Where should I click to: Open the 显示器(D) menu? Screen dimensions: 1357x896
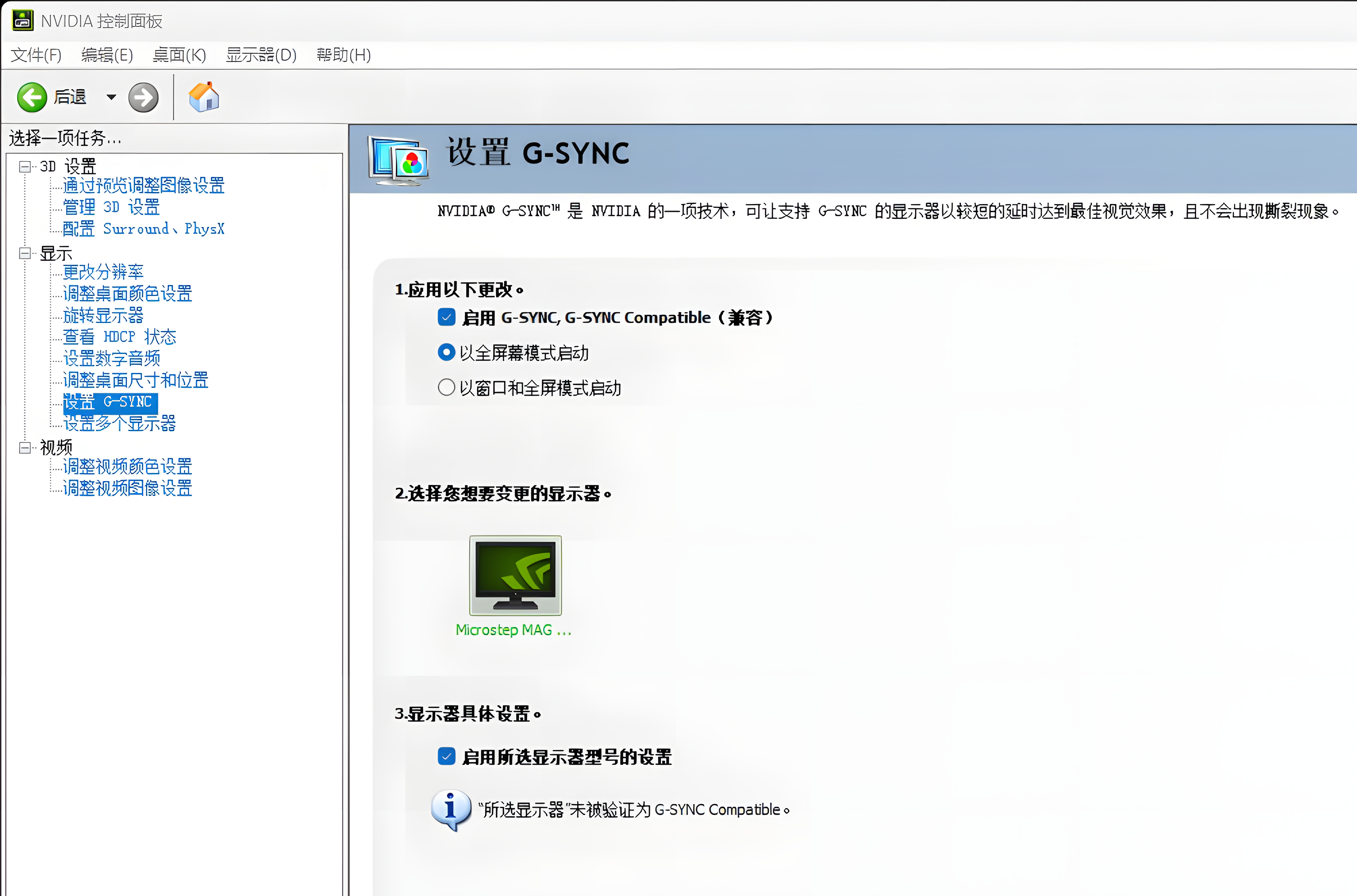tap(261, 55)
